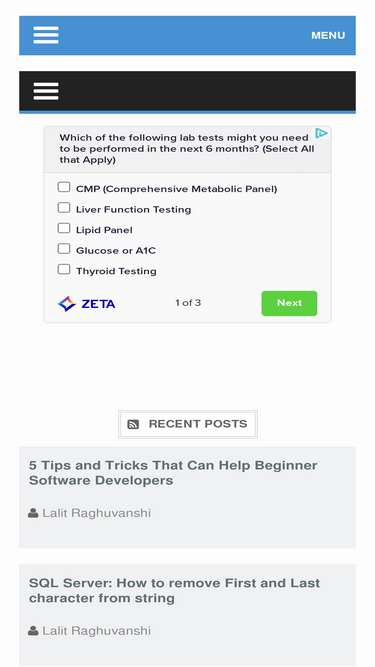Image resolution: width=375 pixels, height=667 pixels.
Task: Click author icon under the SQL Server post
Action: point(33,631)
